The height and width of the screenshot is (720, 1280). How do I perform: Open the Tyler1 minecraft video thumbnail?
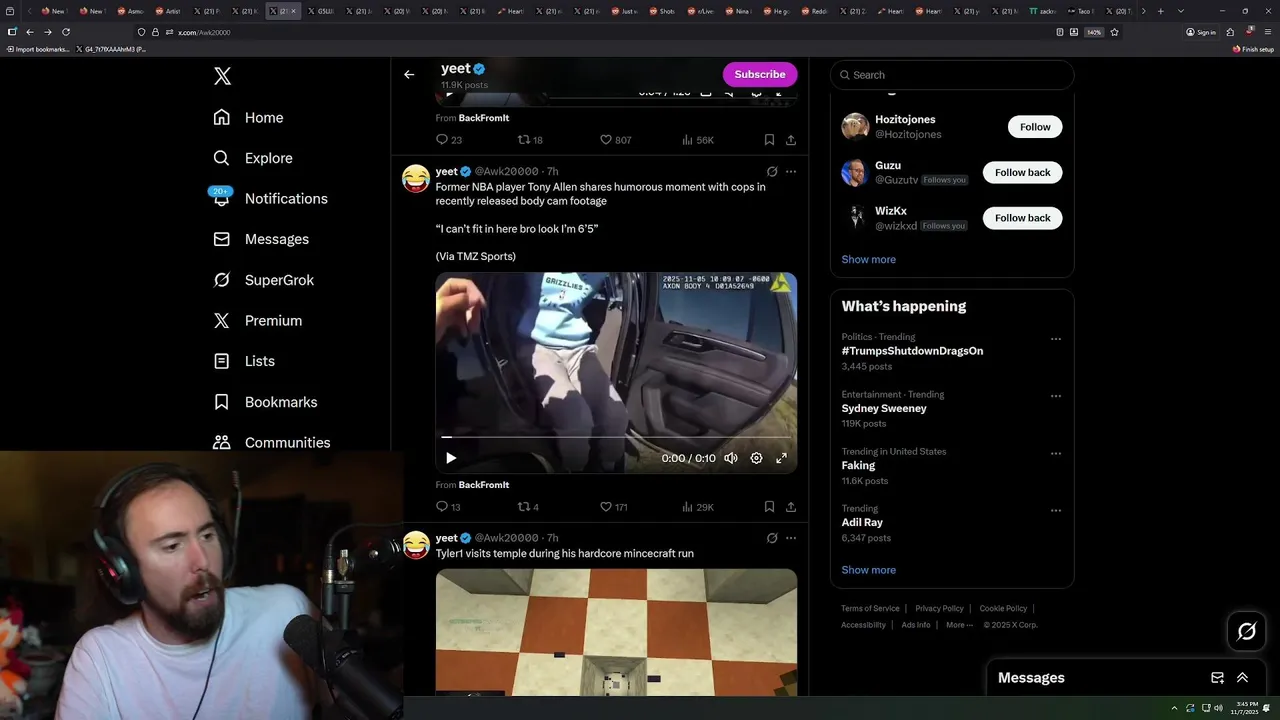click(616, 632)
